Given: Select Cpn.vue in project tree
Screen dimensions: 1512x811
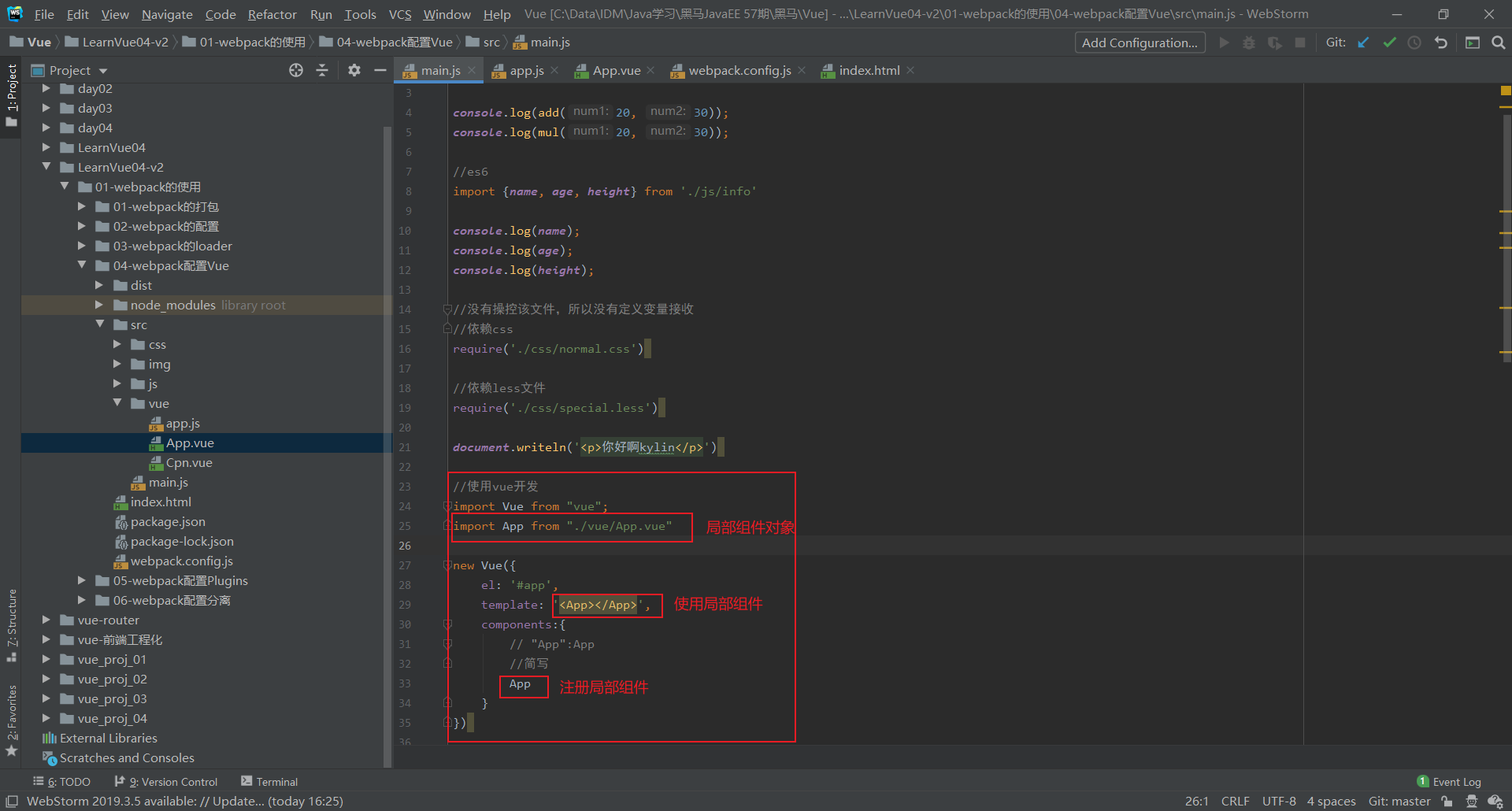Looking at the screenshot, I should [189, 462].
